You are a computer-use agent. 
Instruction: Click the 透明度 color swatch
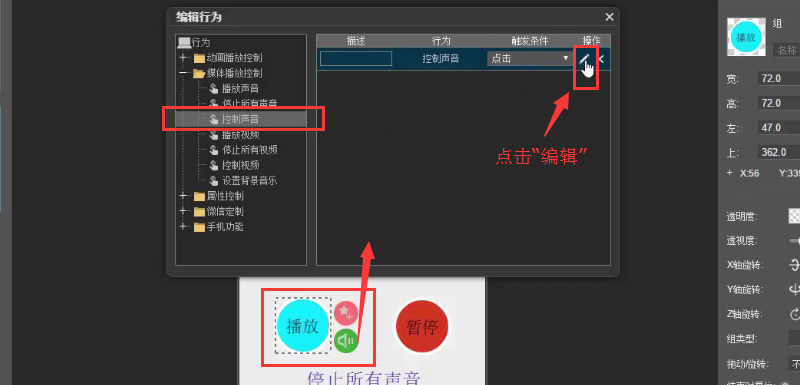(x=794, y=216)
